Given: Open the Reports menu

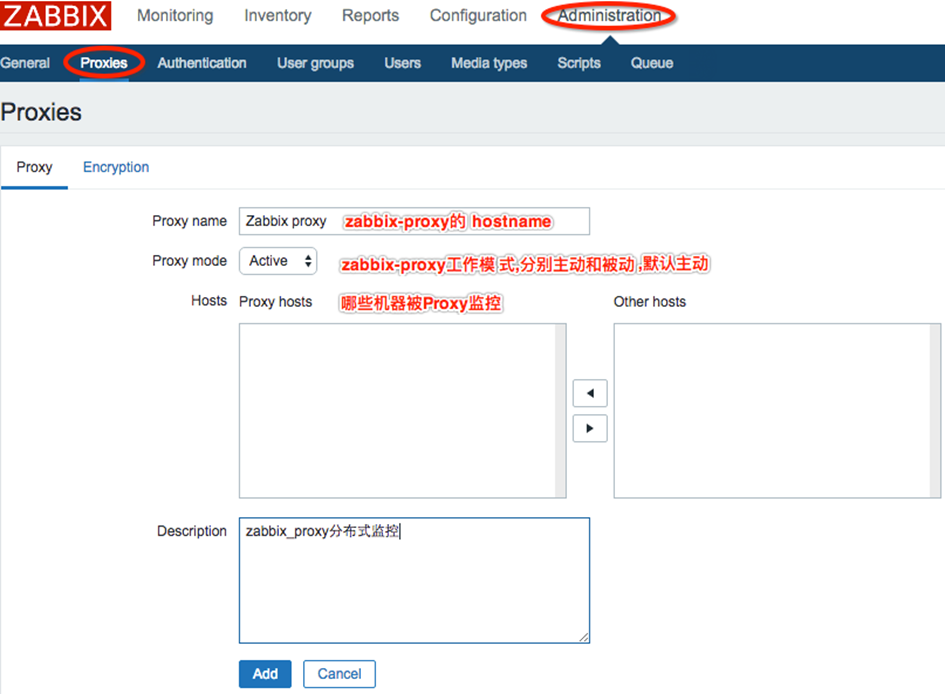Looking at the screenshot, I should pyautogui.click(x=370, y=16).
